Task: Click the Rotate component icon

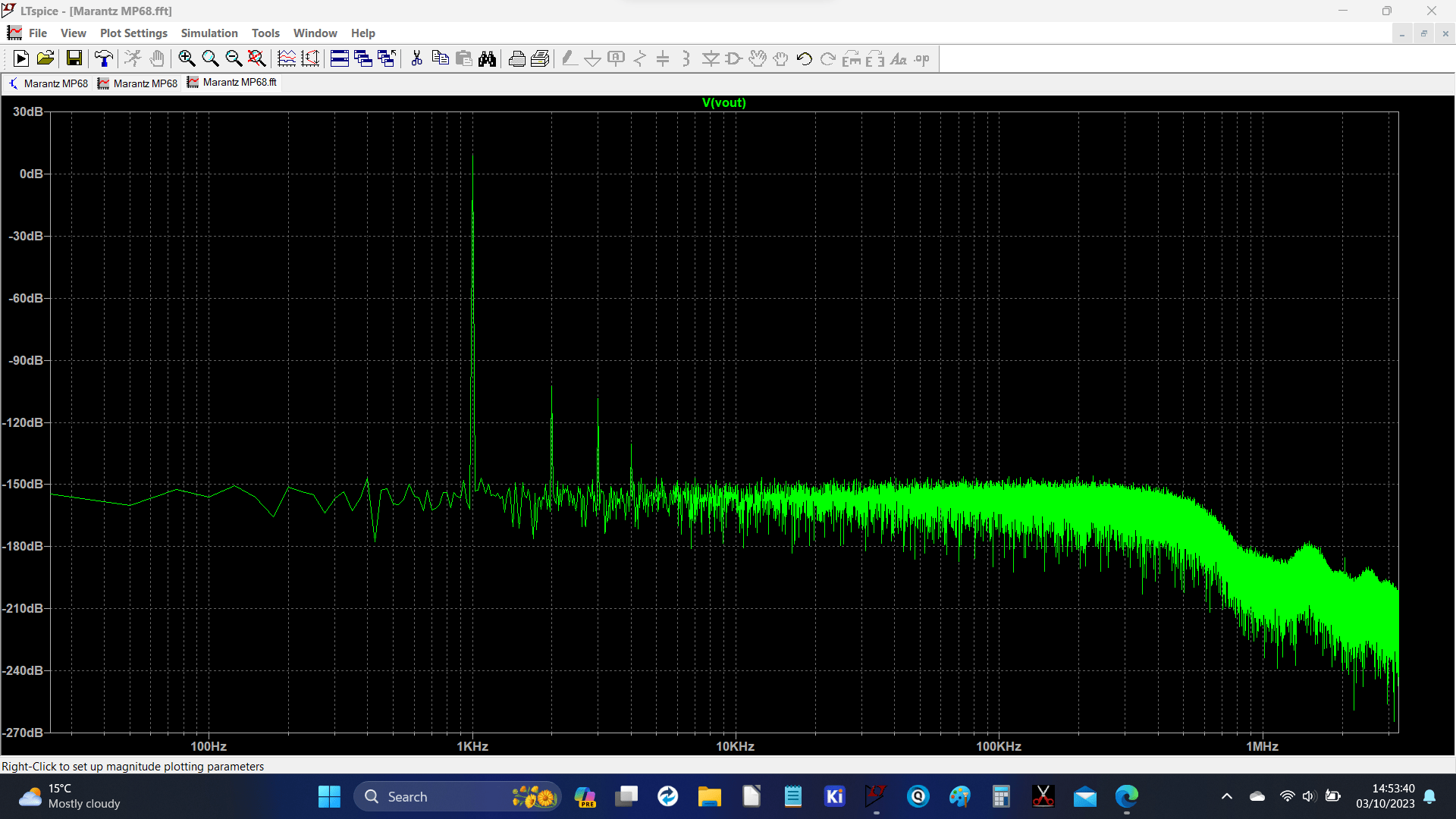Action: point(852,58)
